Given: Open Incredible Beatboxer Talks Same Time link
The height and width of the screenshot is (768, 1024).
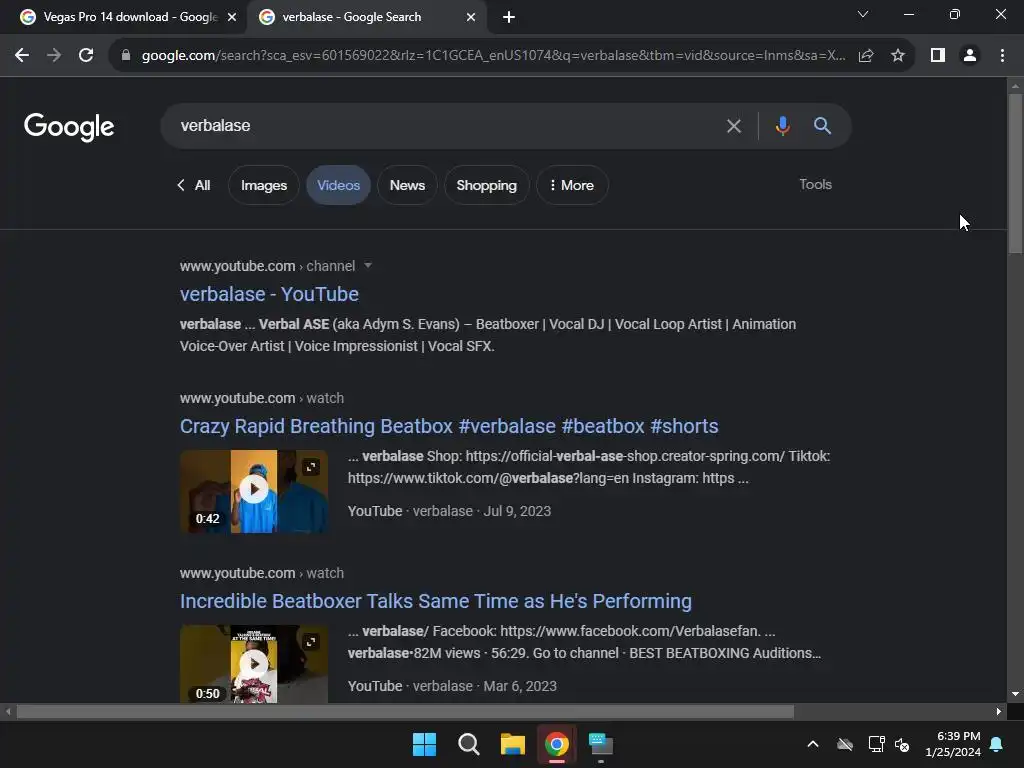Looking at the screenshot, I should point(436,601).
